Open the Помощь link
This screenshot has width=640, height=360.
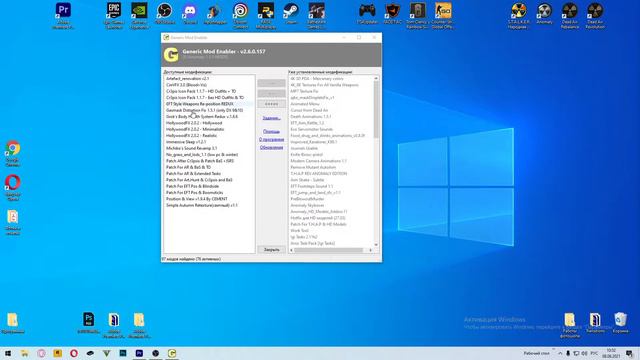[x=271, y=131]
